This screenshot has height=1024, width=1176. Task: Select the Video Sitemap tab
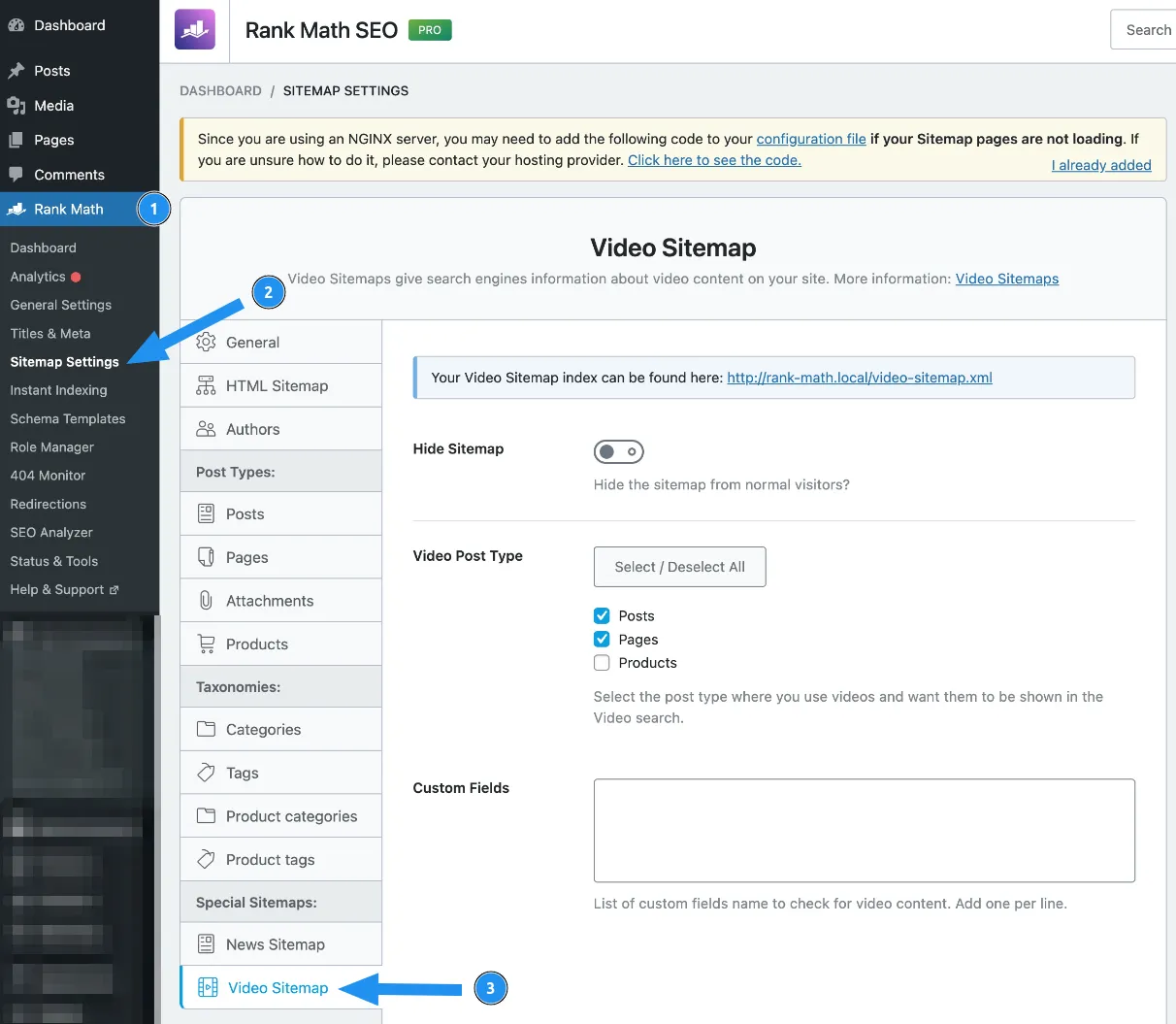281,987
